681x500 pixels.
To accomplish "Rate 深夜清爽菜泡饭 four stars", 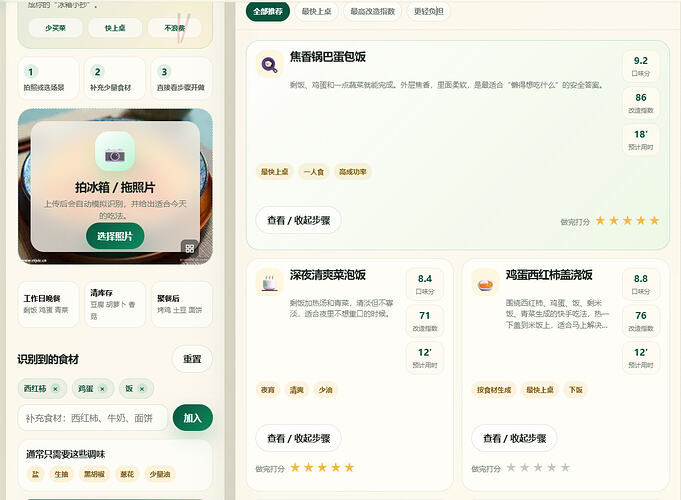I will tap(336, 467).
